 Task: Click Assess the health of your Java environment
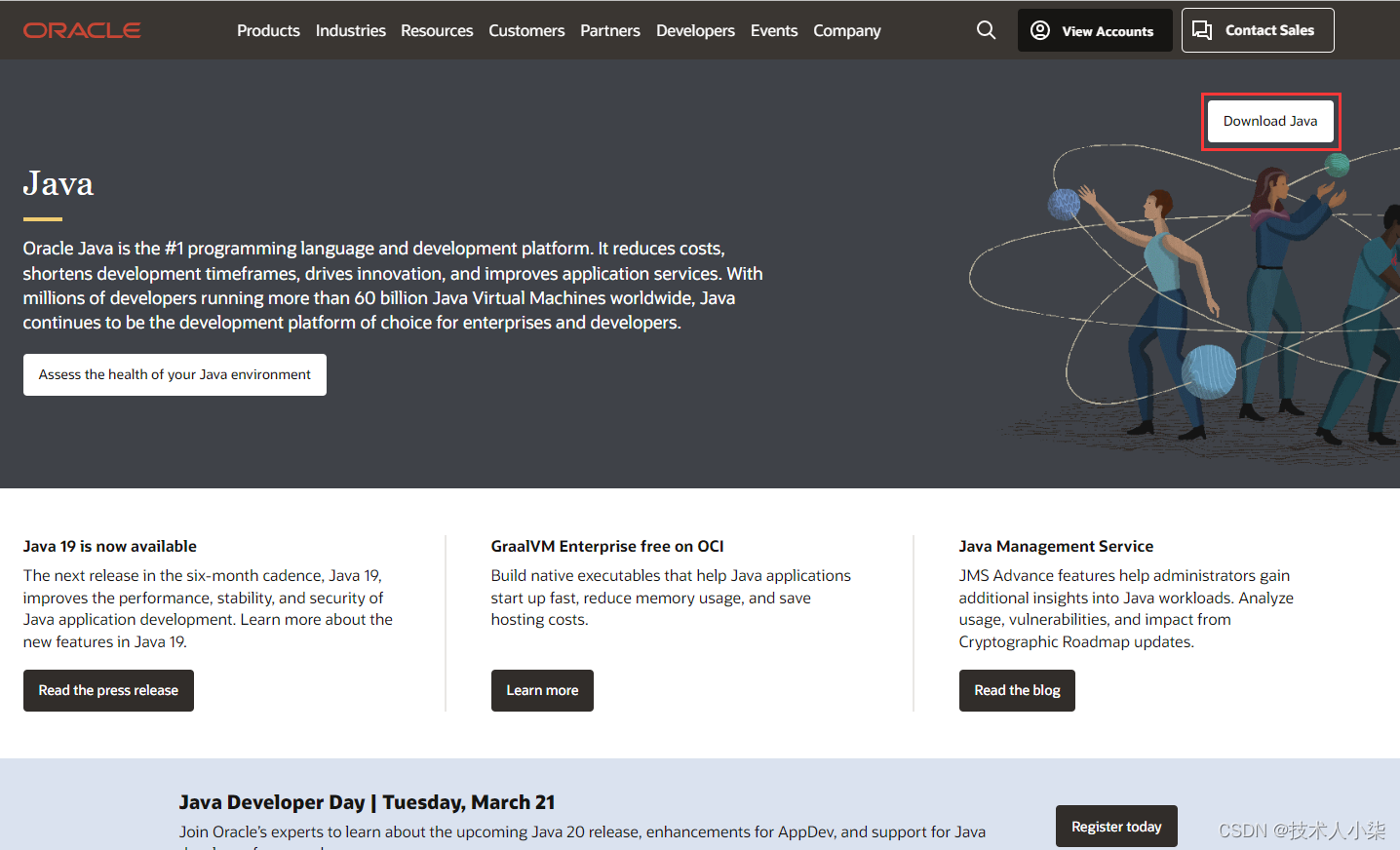pyautogui.click(x=175, y=374)
